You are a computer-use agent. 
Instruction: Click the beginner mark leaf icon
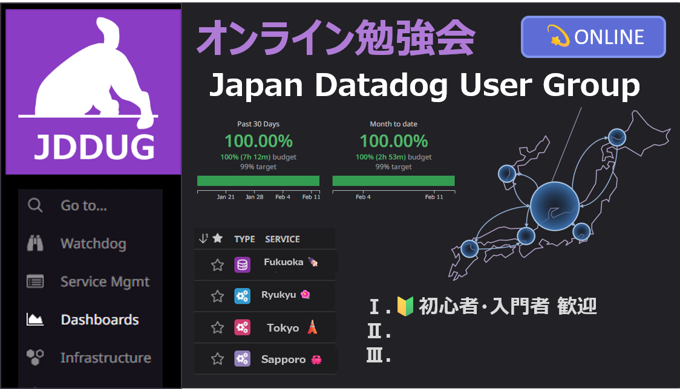click(x=405, y=306)
